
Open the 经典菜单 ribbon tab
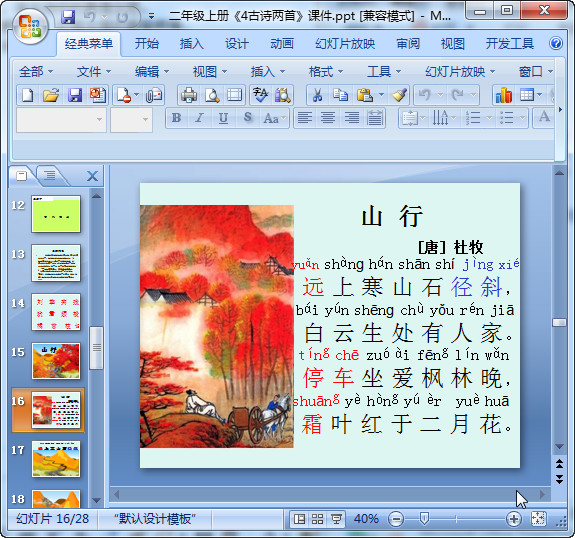[x=89, y=44]
